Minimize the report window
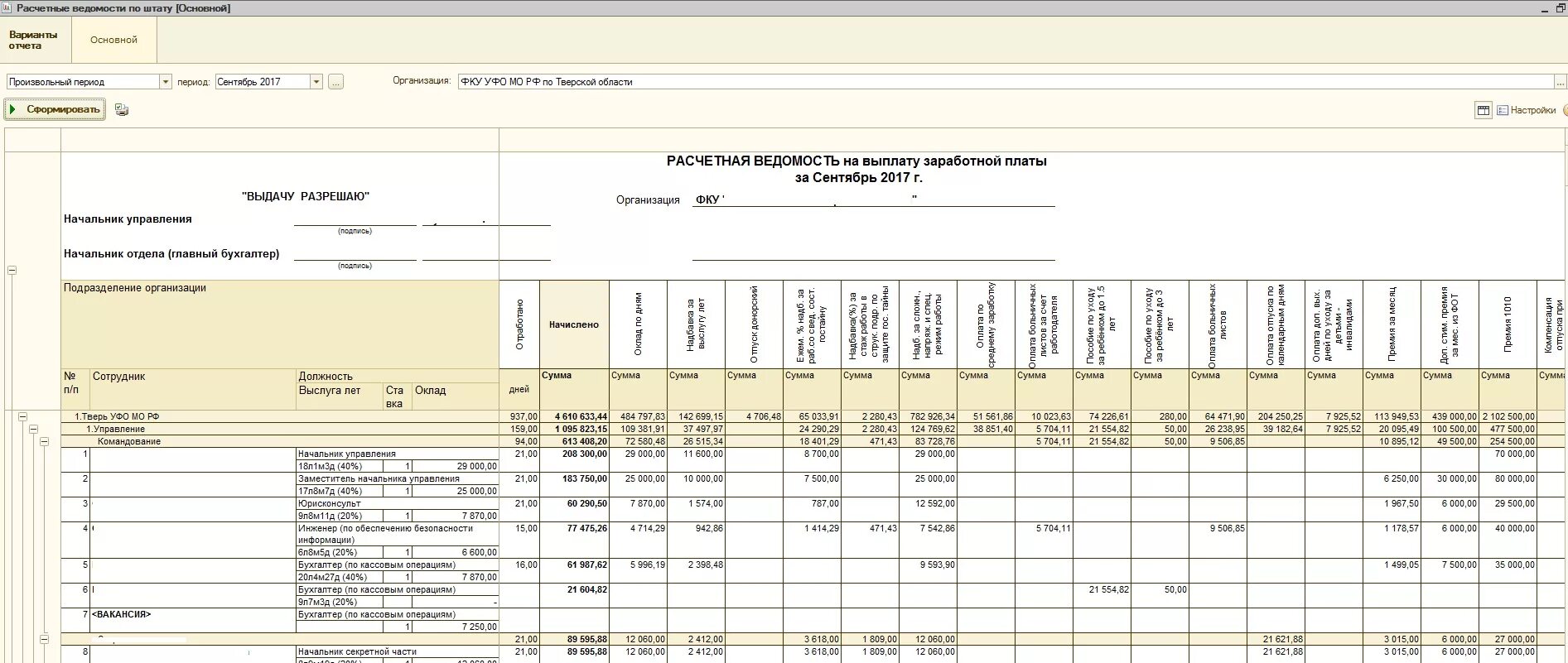The image size is (1568, 663). point(1545,8)
